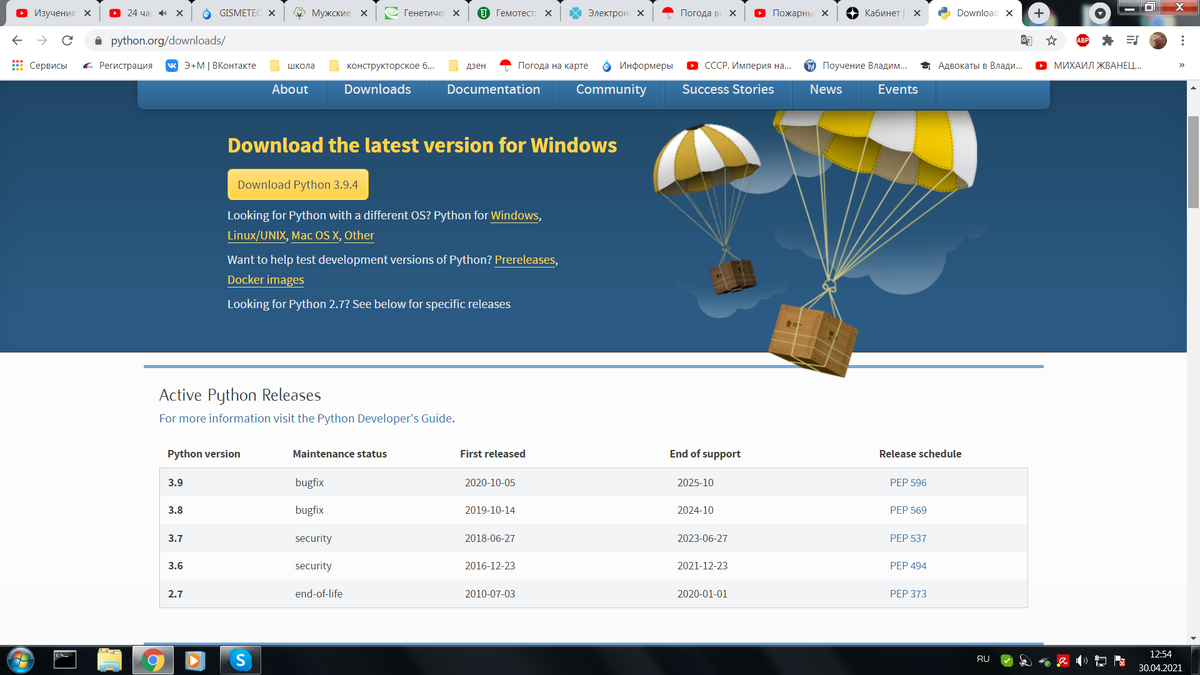The height and width of the screenshot is (675, 1200).
Task: Open the Extensions puzzle icon
Action: pyautogui.click(x=1107, y=41)
